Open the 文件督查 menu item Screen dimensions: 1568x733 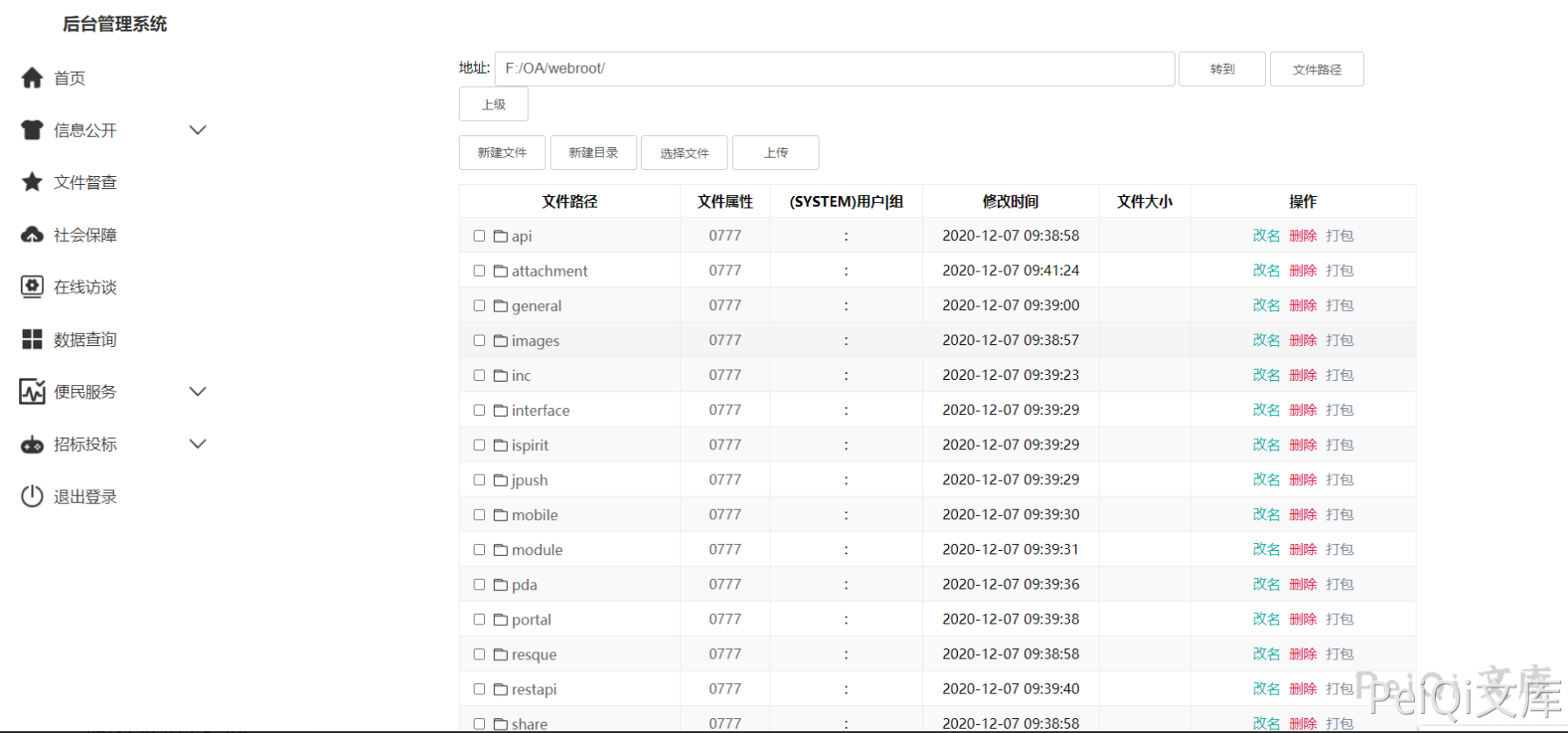(x=85, y=182)
